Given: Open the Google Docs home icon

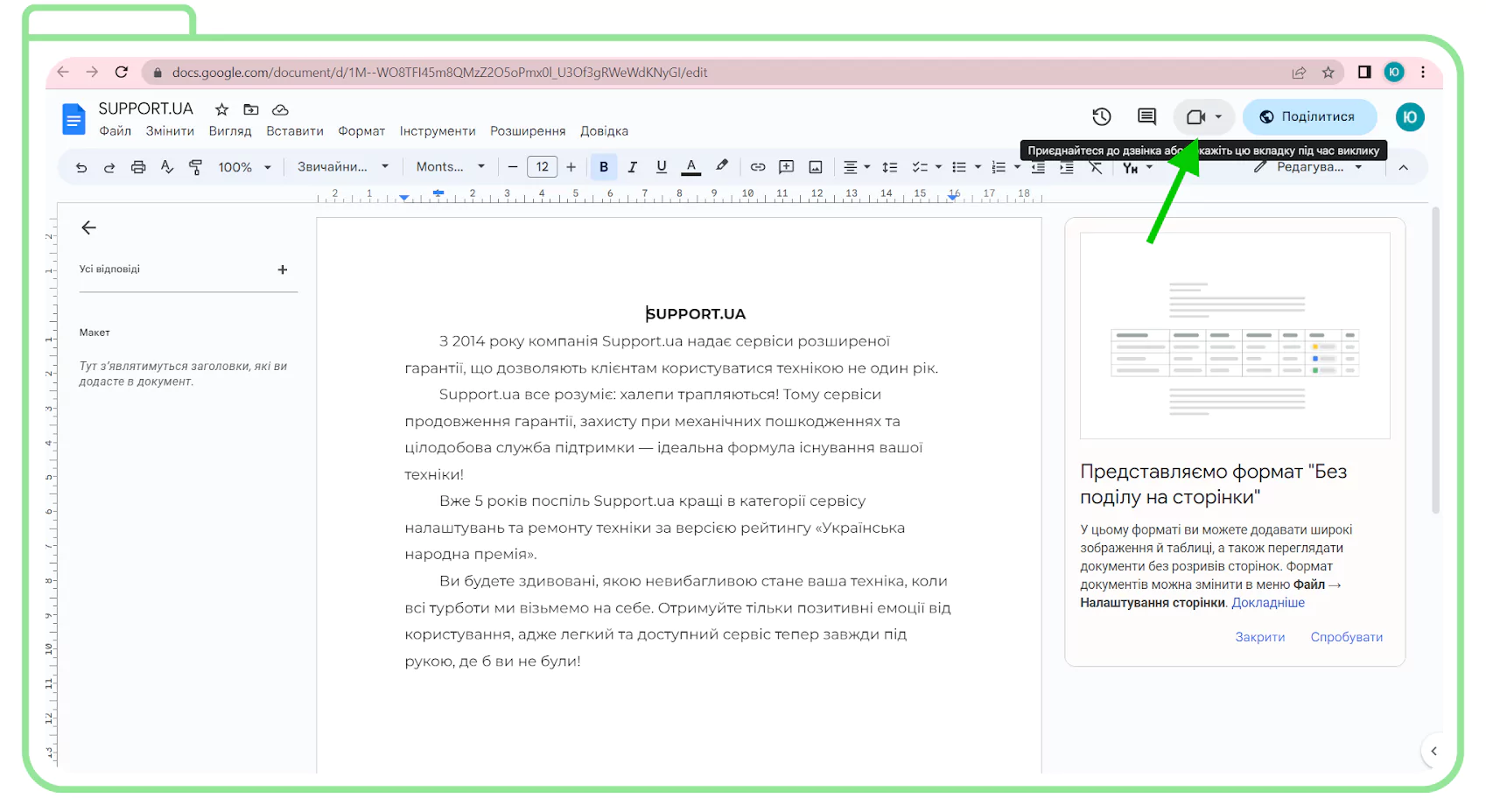Looking at the screenshot, I should (74, 119).
